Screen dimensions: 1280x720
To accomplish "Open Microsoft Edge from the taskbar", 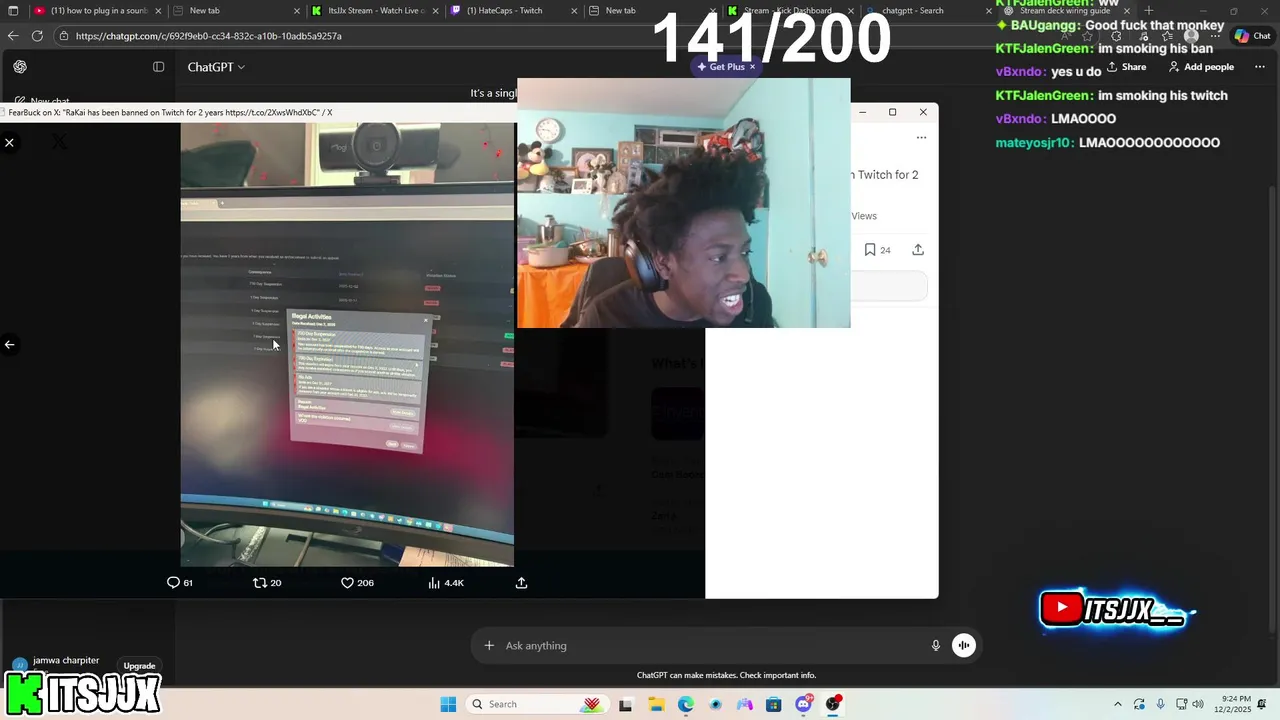I will coord(686,704).
